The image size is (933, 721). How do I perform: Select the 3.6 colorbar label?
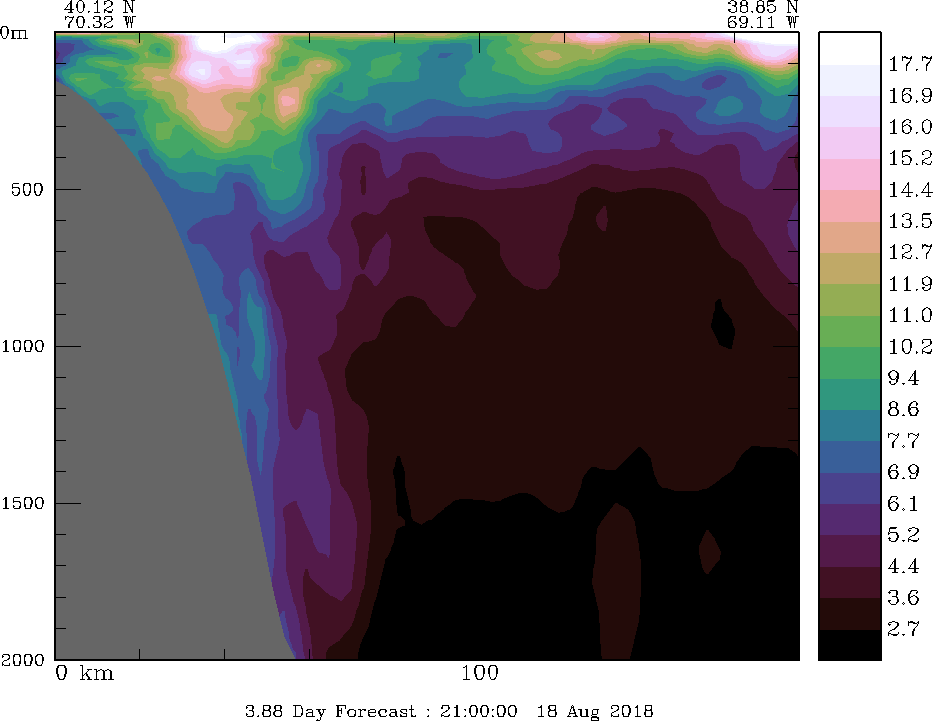pos(903,598)
